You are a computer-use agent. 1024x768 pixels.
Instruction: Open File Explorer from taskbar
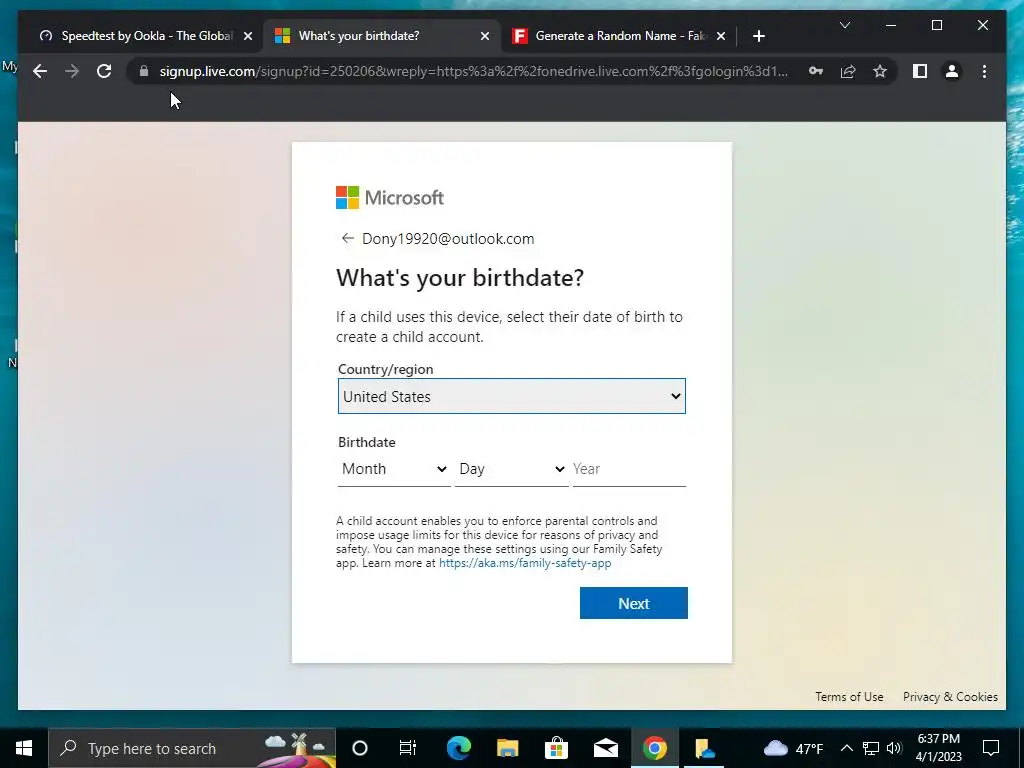coord(507,748)
